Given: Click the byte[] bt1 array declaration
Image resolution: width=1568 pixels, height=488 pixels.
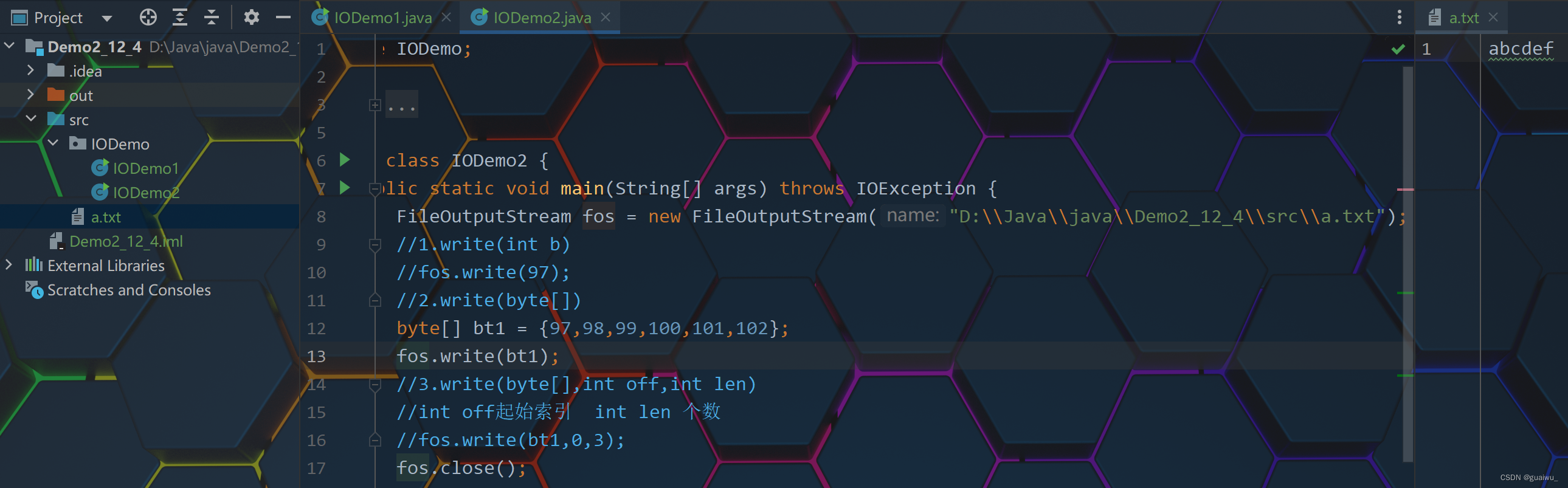Looking at the screenshot, I should click(592, 329).
